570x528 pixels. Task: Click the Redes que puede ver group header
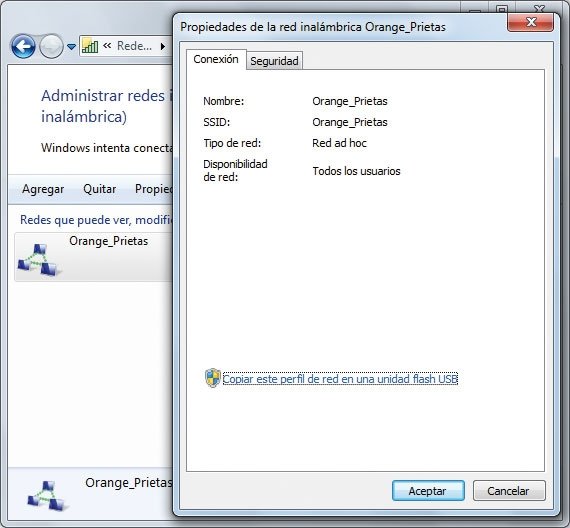[x=96, y=220]
